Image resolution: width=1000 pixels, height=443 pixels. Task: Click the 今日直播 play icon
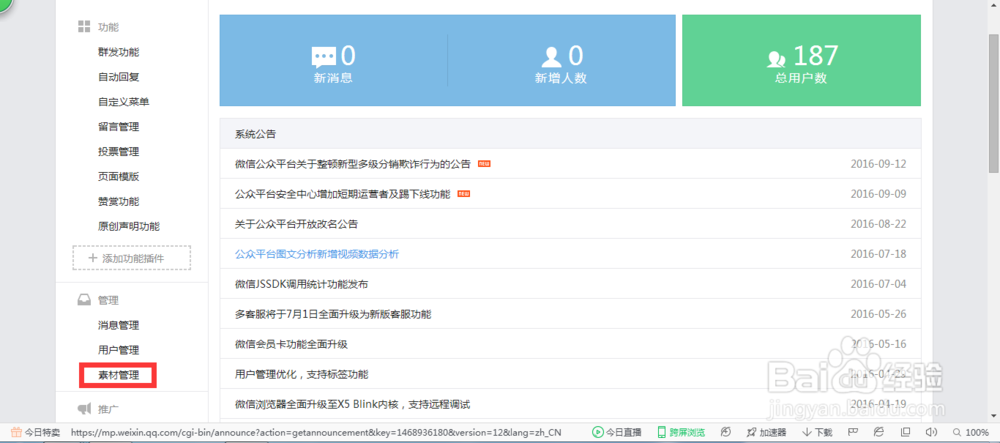click(x=598, y=432)
